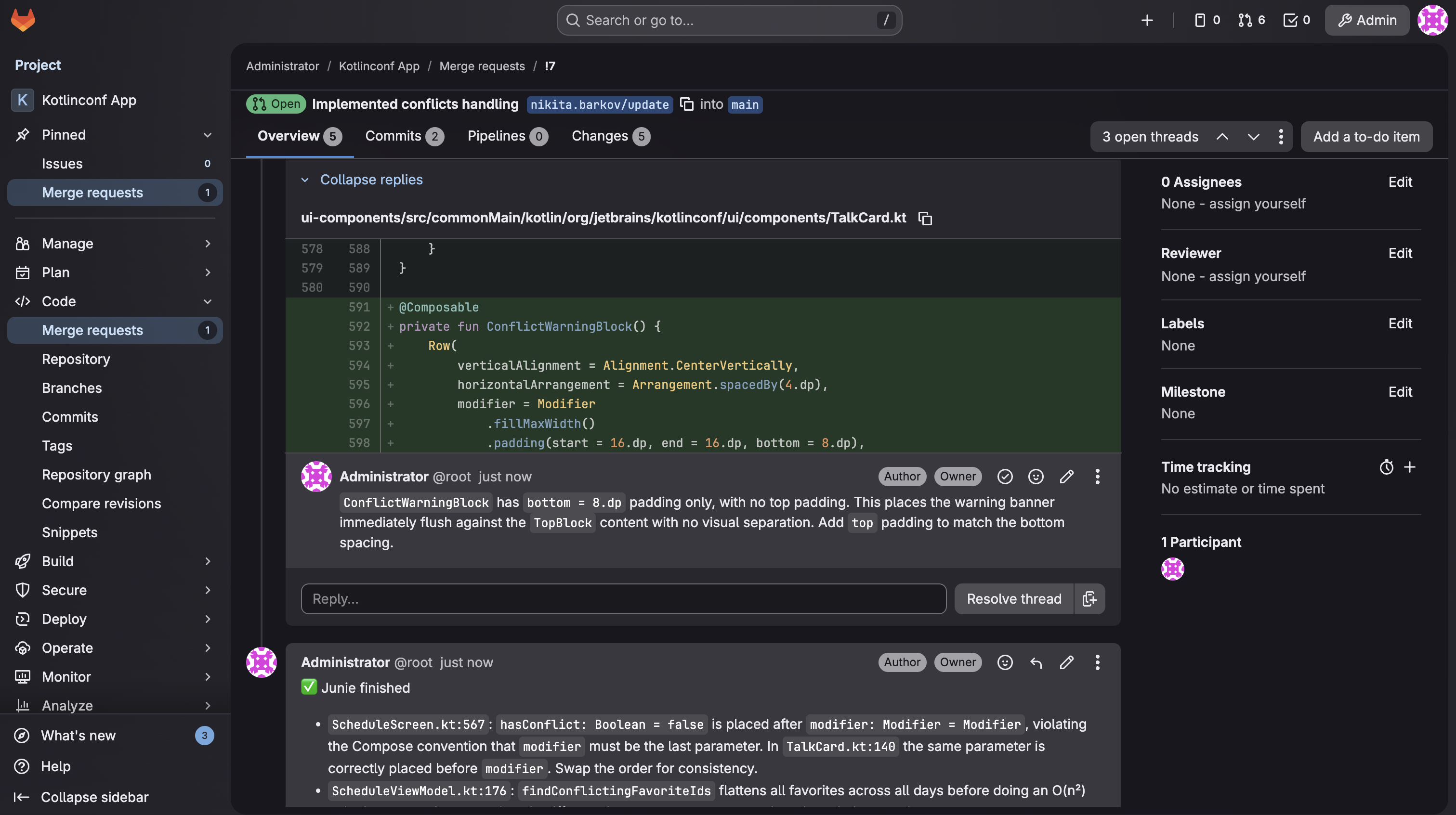Click the resolve thread checkmark icon

pos(1005,476)
